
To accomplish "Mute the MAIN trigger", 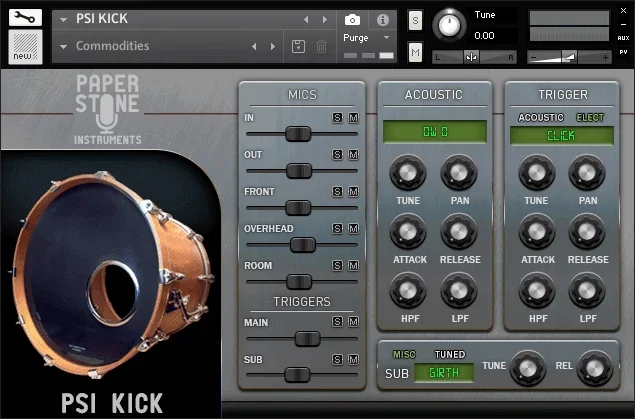I will 354,322.
